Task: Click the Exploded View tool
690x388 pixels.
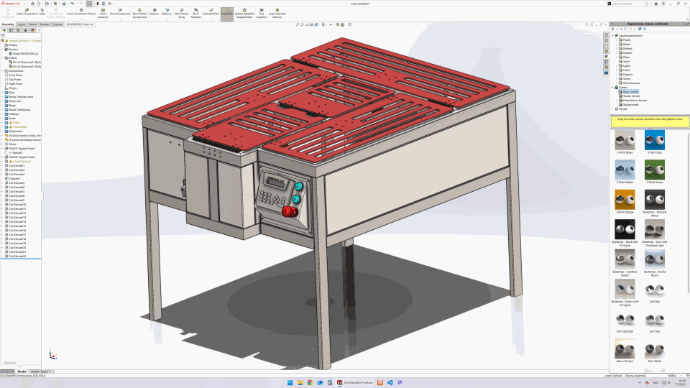Action: (x=211, y=12)
